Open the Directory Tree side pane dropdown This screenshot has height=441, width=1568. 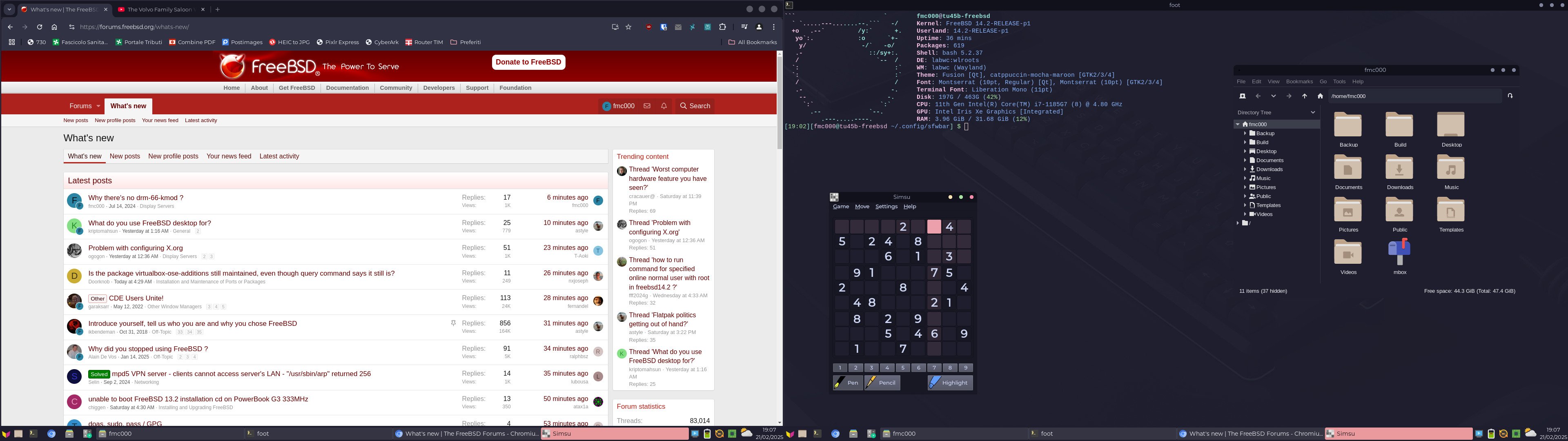[1312, 113]
